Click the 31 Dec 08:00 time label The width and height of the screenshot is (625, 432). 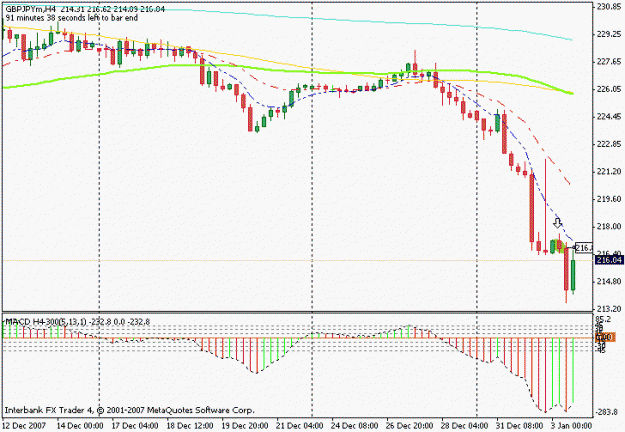[x=519, y=426]
